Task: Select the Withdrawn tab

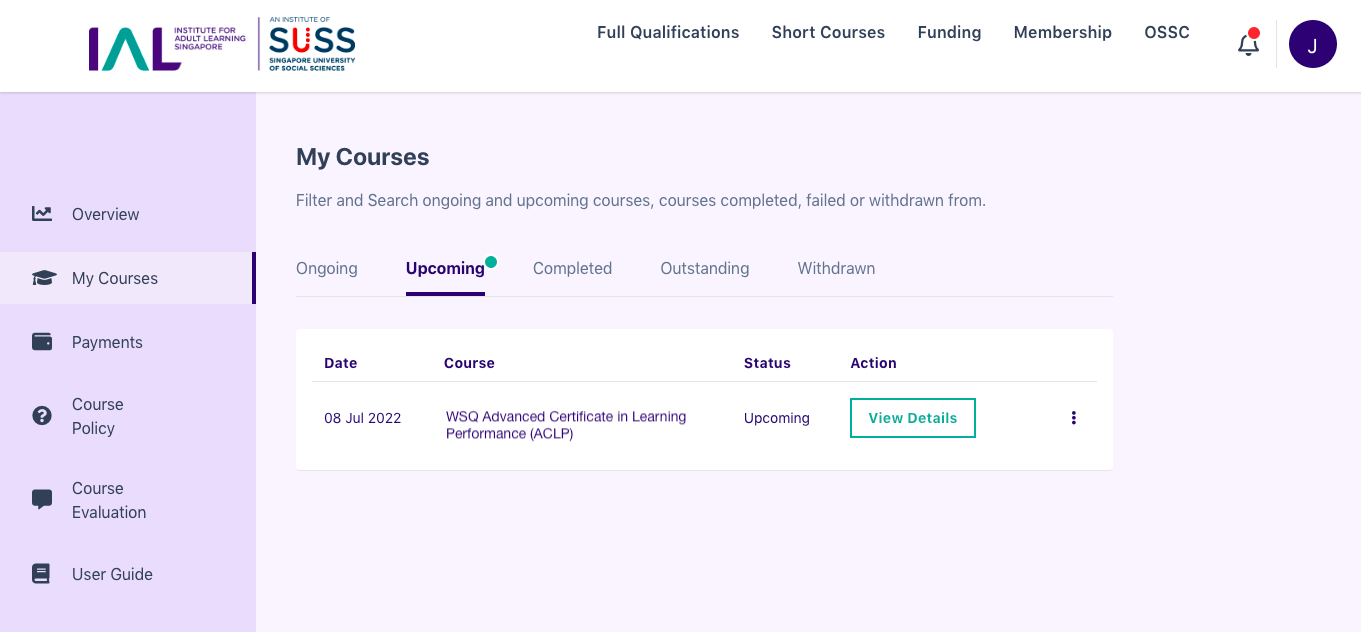Action: (x=836, y=268)
